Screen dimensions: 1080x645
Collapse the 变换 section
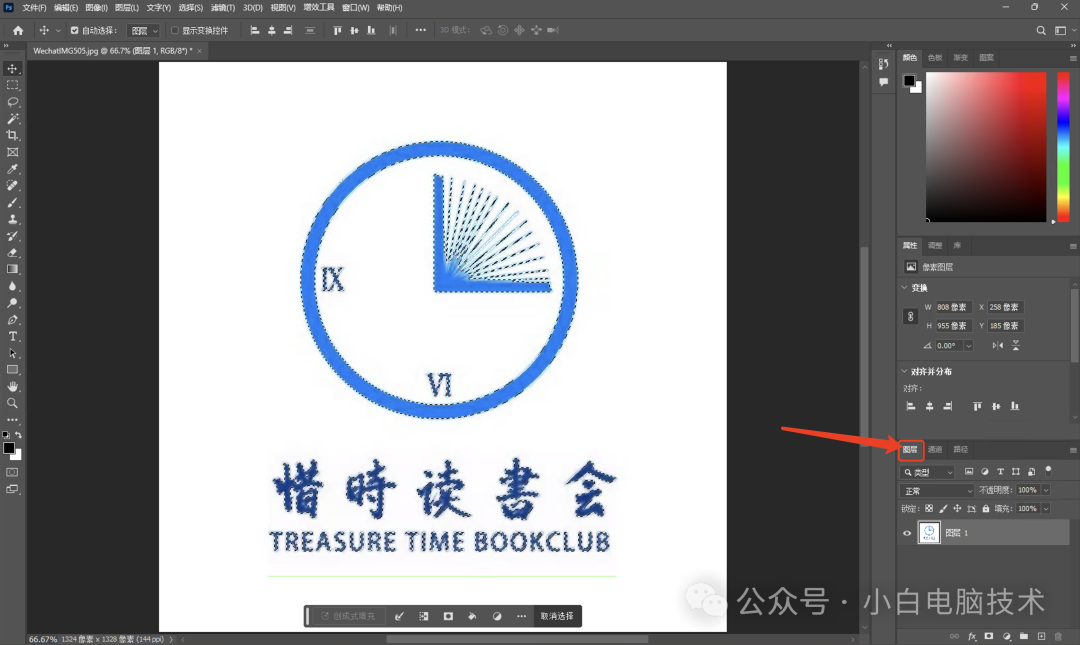point(904,287)
